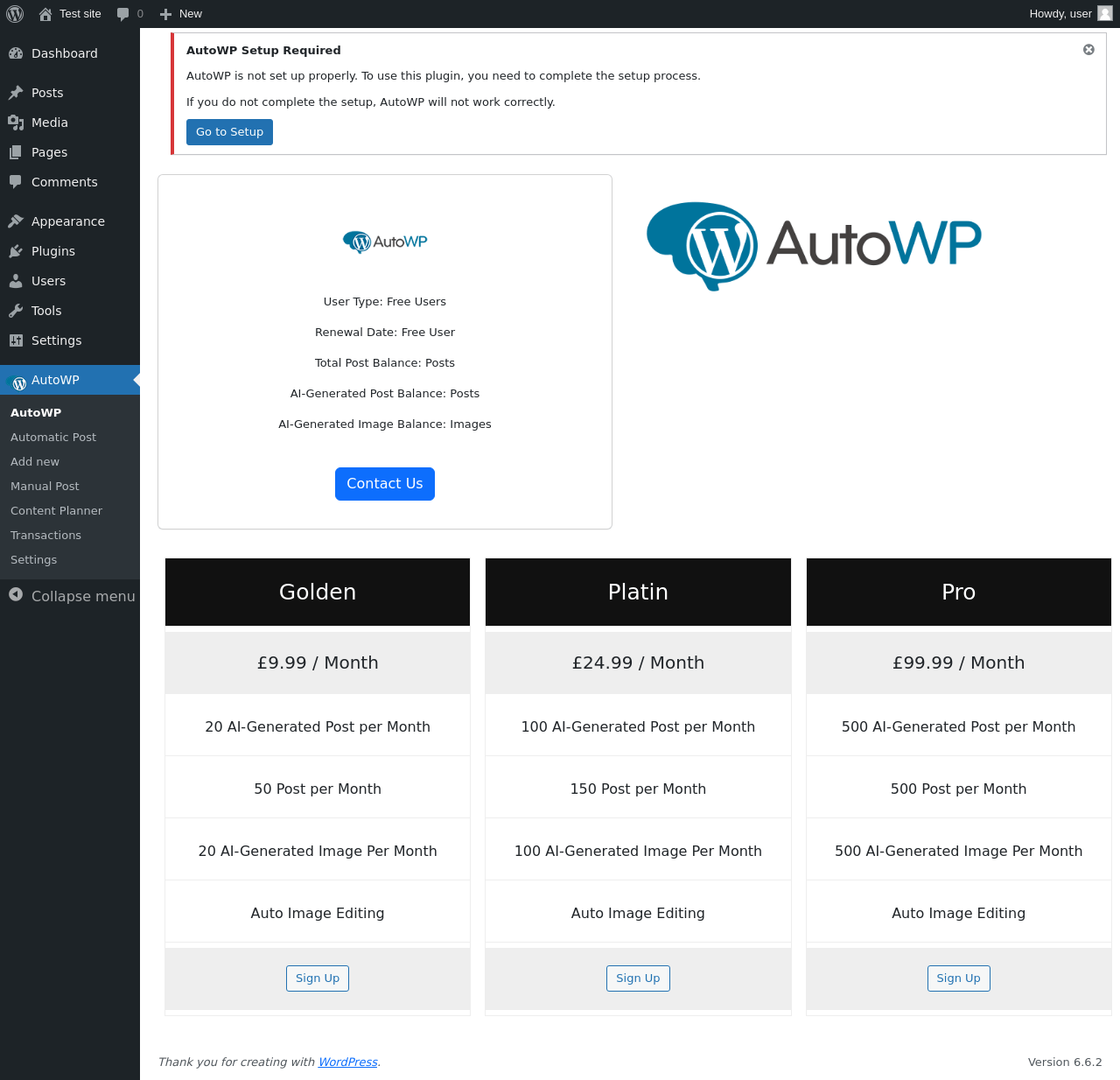Click the large AutoWP brain logo
The width and height of the screenshot is (1120, 1080).
pyautogui.click(x=814, y=246)
